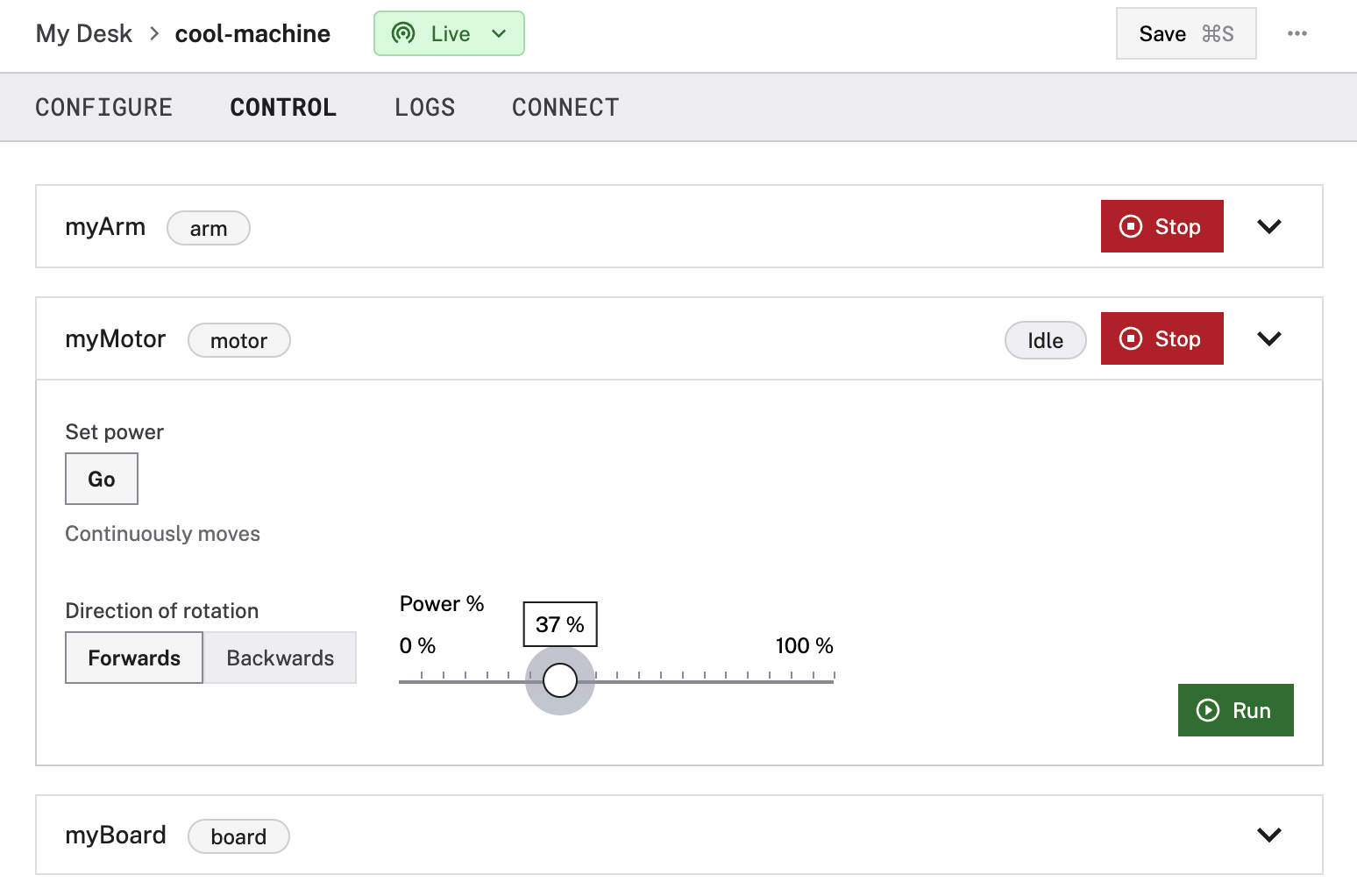
Task: Open the Live status dropdown
Action: coord(499,33)
